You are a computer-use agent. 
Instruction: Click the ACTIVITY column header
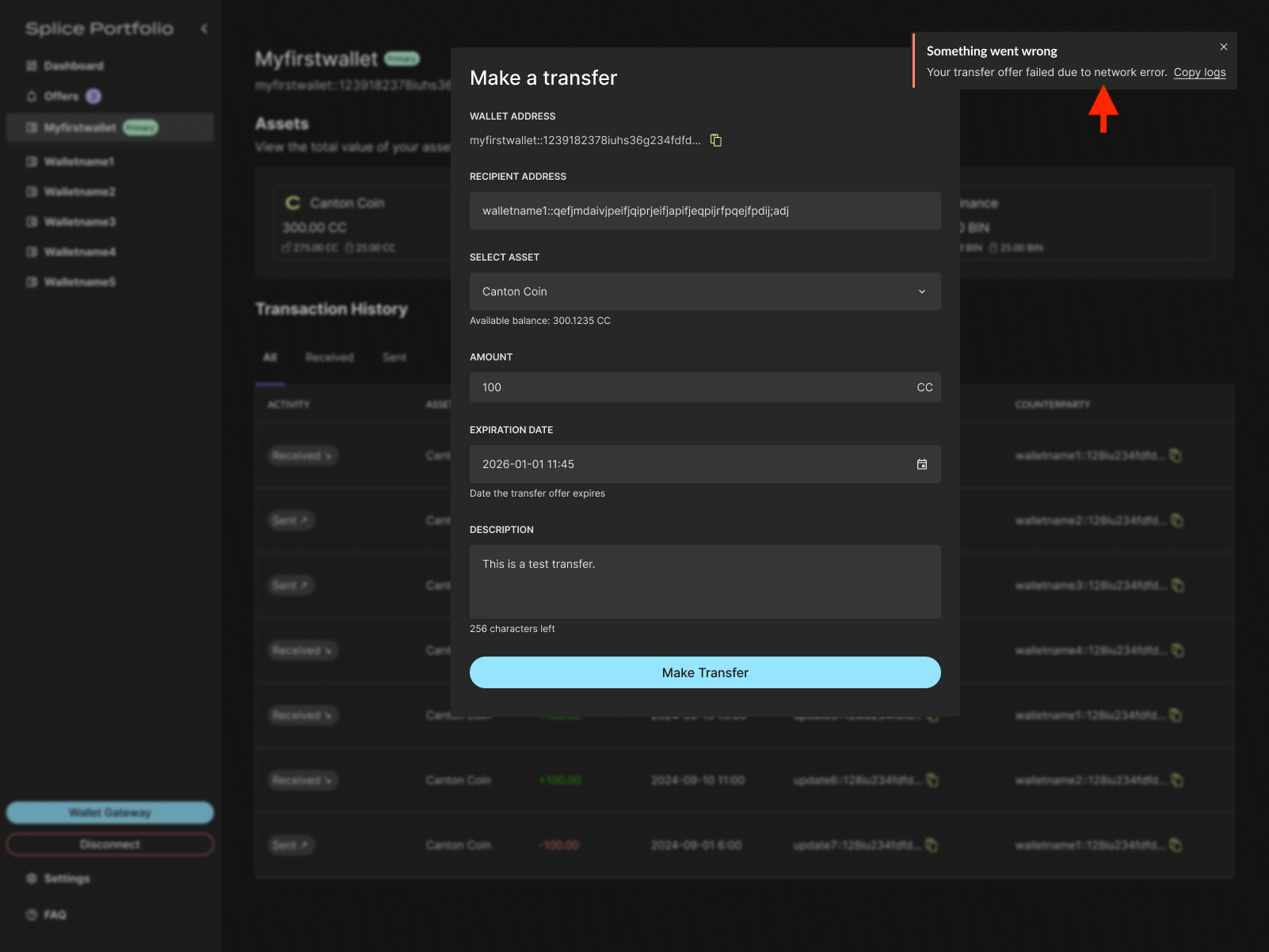coord(288,405)
